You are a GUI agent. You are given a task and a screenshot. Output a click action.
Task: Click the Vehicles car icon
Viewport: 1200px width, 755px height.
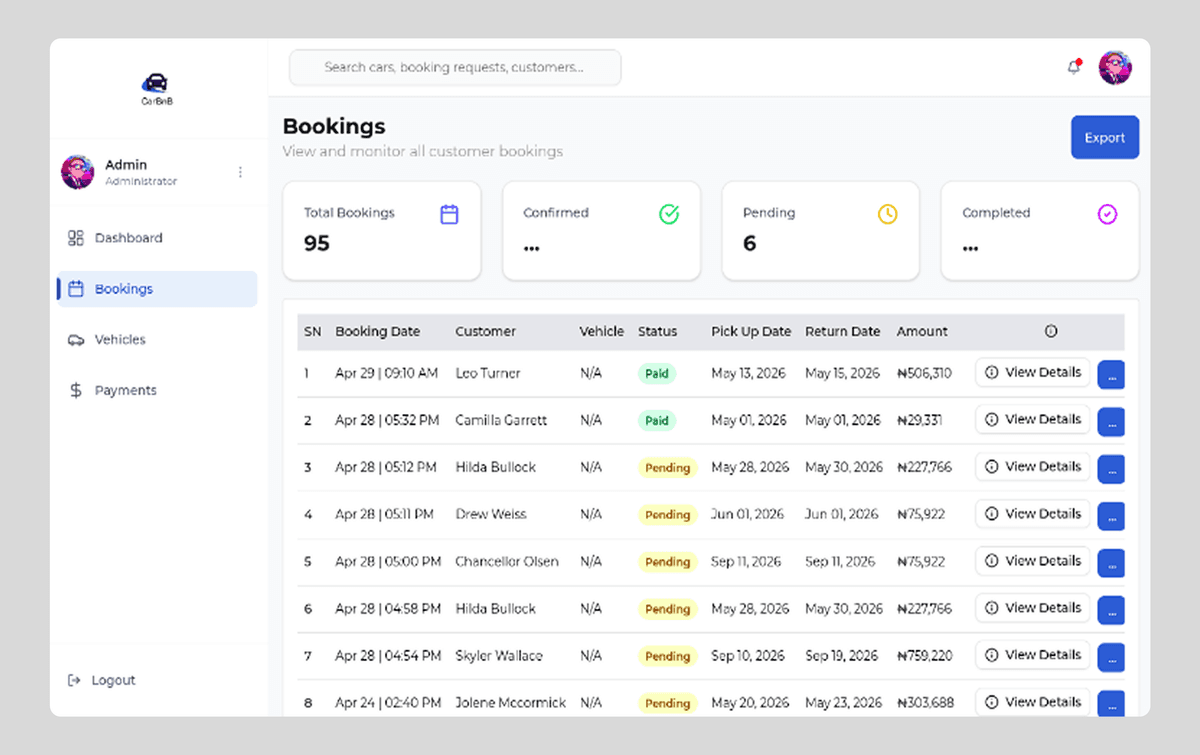coord(76,340)
